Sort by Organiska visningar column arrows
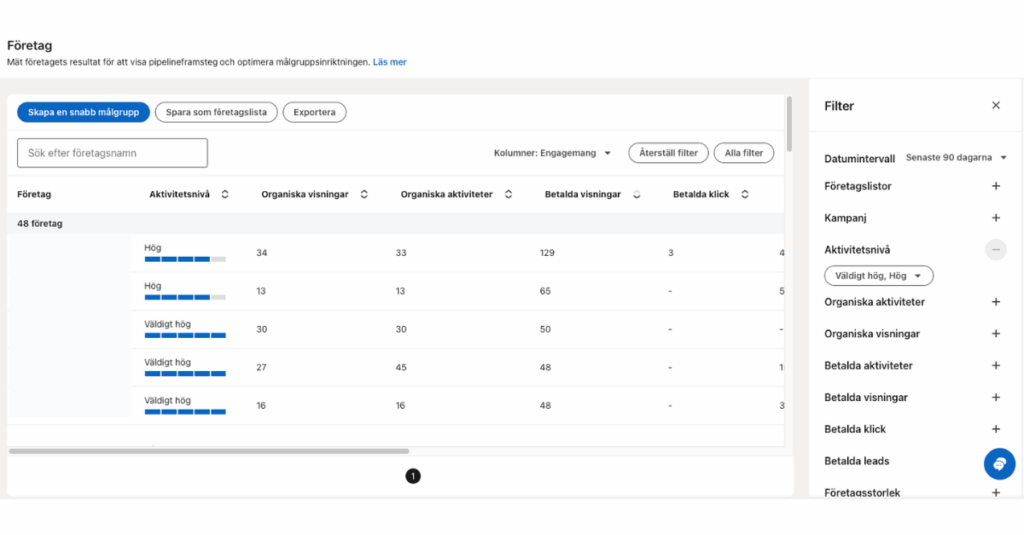1024x535 pixels. [x=364, y=194]
